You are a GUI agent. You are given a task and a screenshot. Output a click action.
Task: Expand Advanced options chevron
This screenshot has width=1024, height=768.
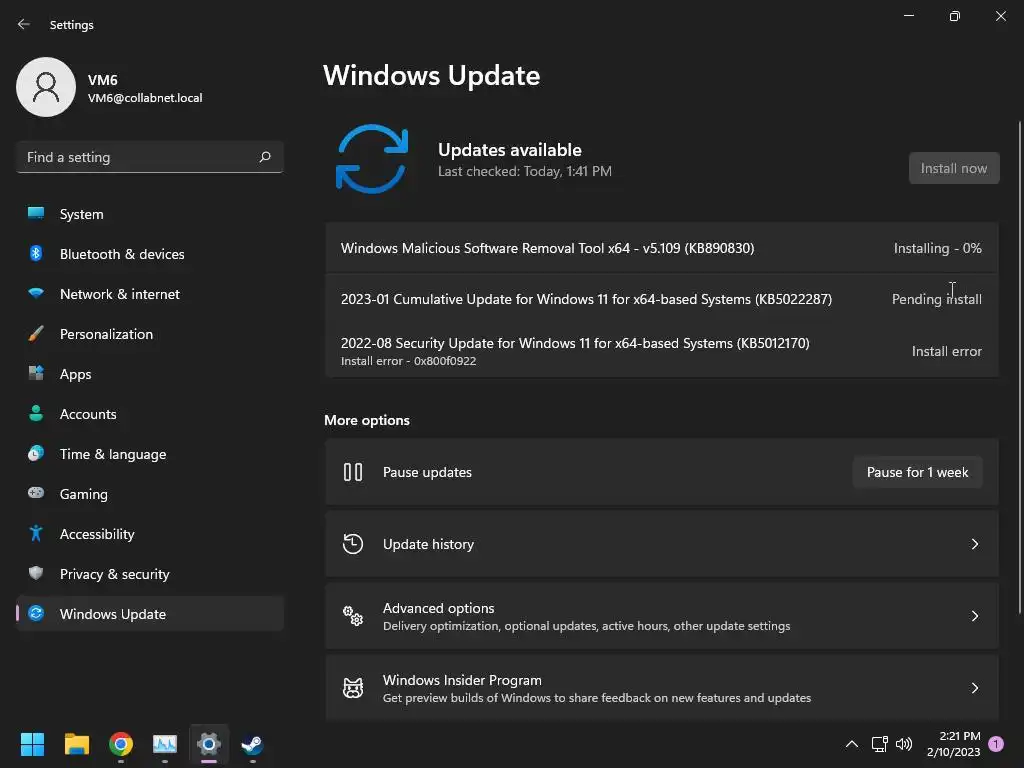click(x=974, y=616)
